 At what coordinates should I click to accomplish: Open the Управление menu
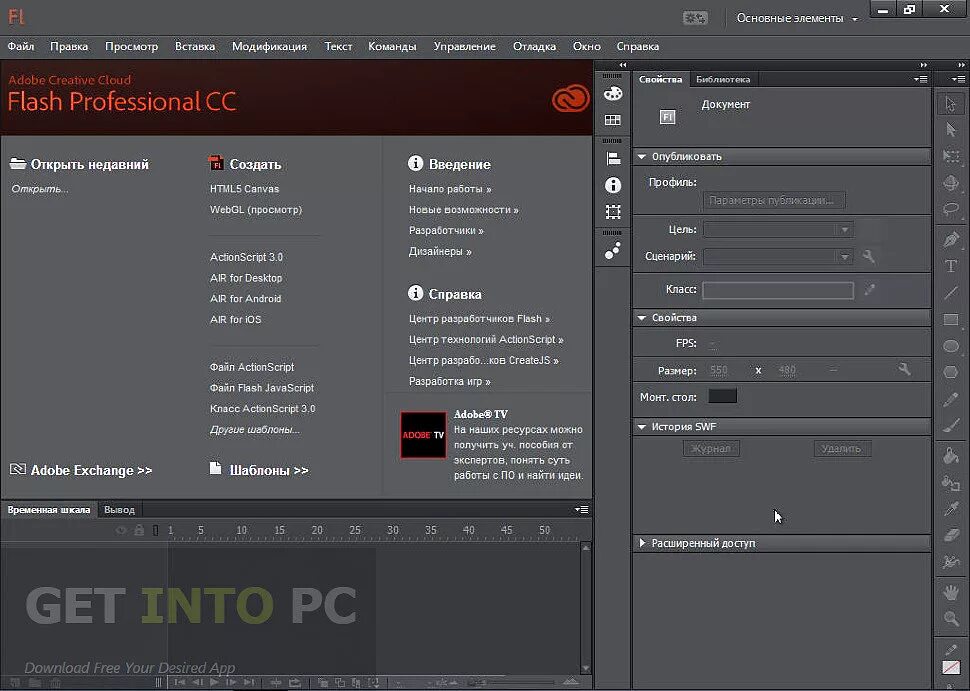coord(465,46)
